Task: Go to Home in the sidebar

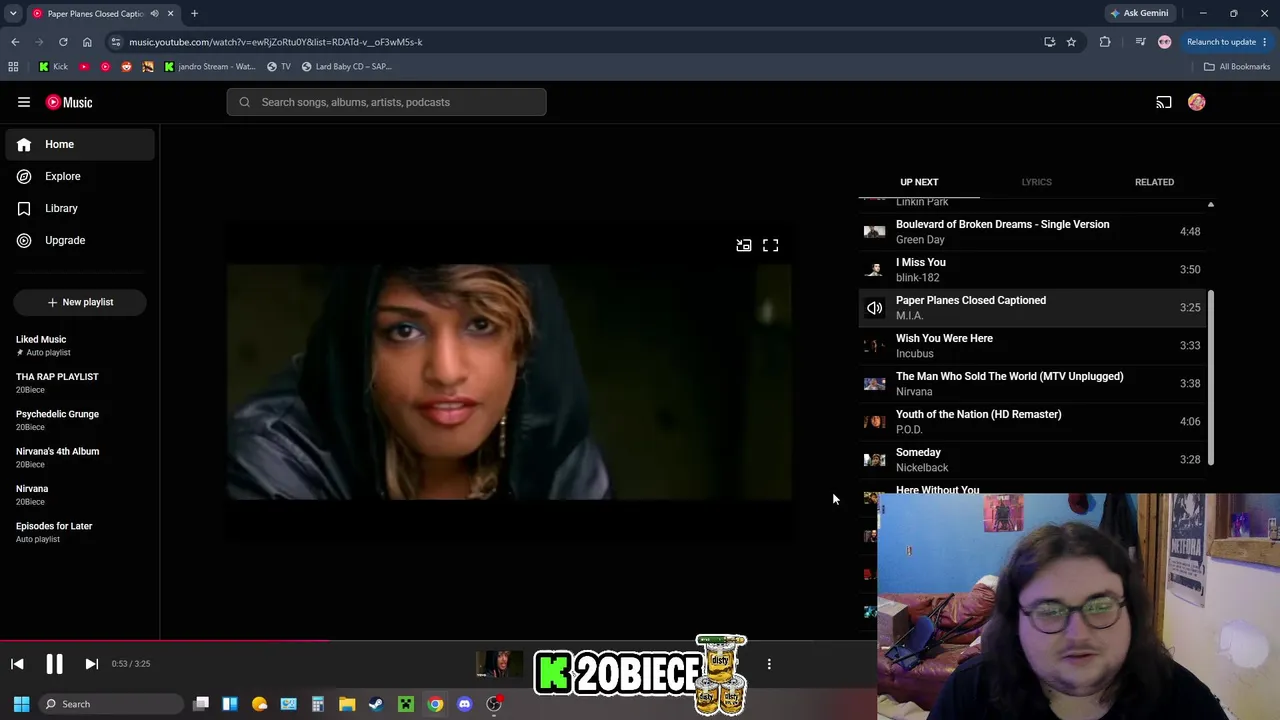Action: coord(80,144)
